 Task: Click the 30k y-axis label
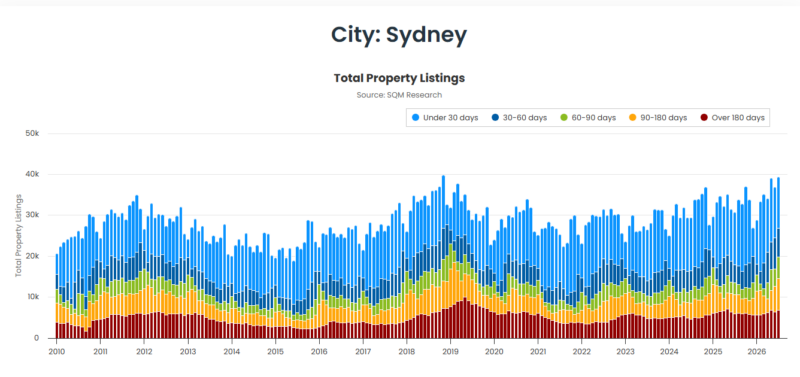[x=32, y=215]
